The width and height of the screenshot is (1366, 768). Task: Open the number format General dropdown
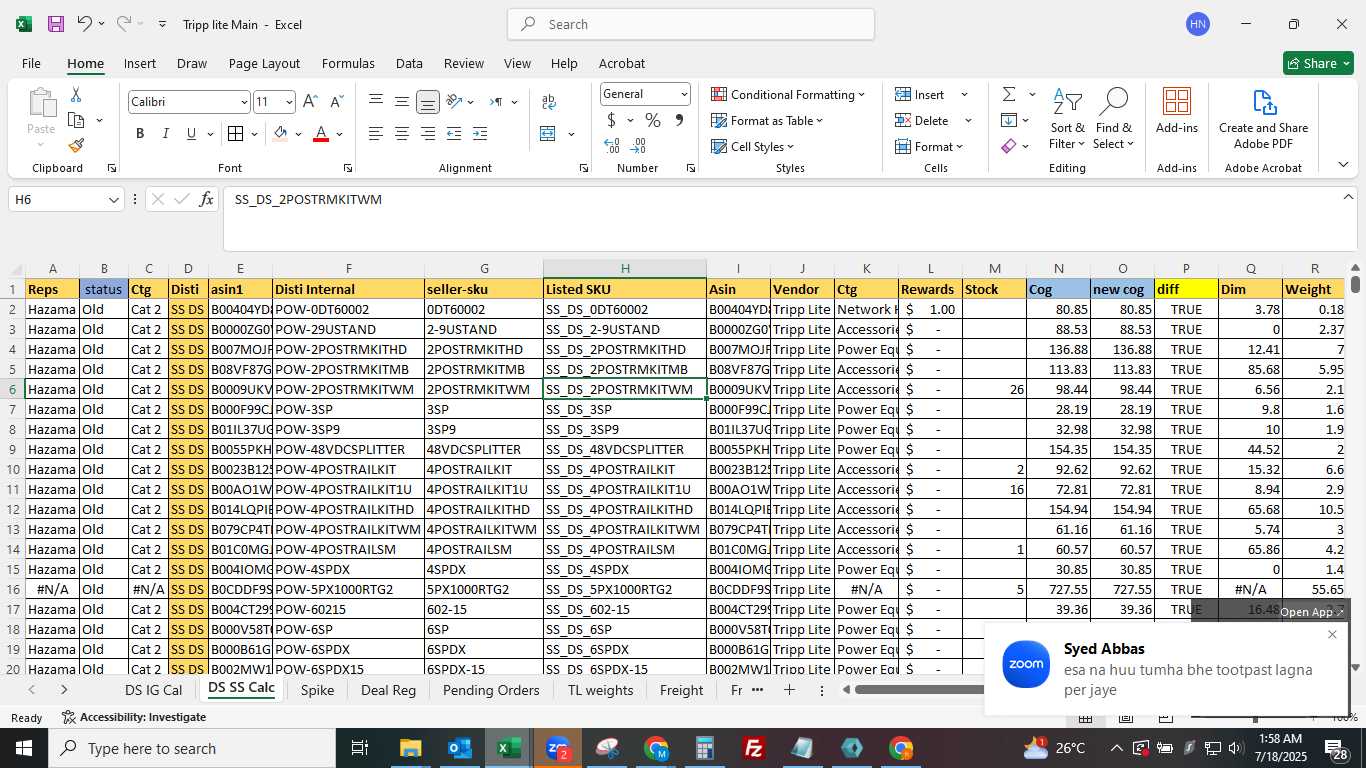point(684,94)
